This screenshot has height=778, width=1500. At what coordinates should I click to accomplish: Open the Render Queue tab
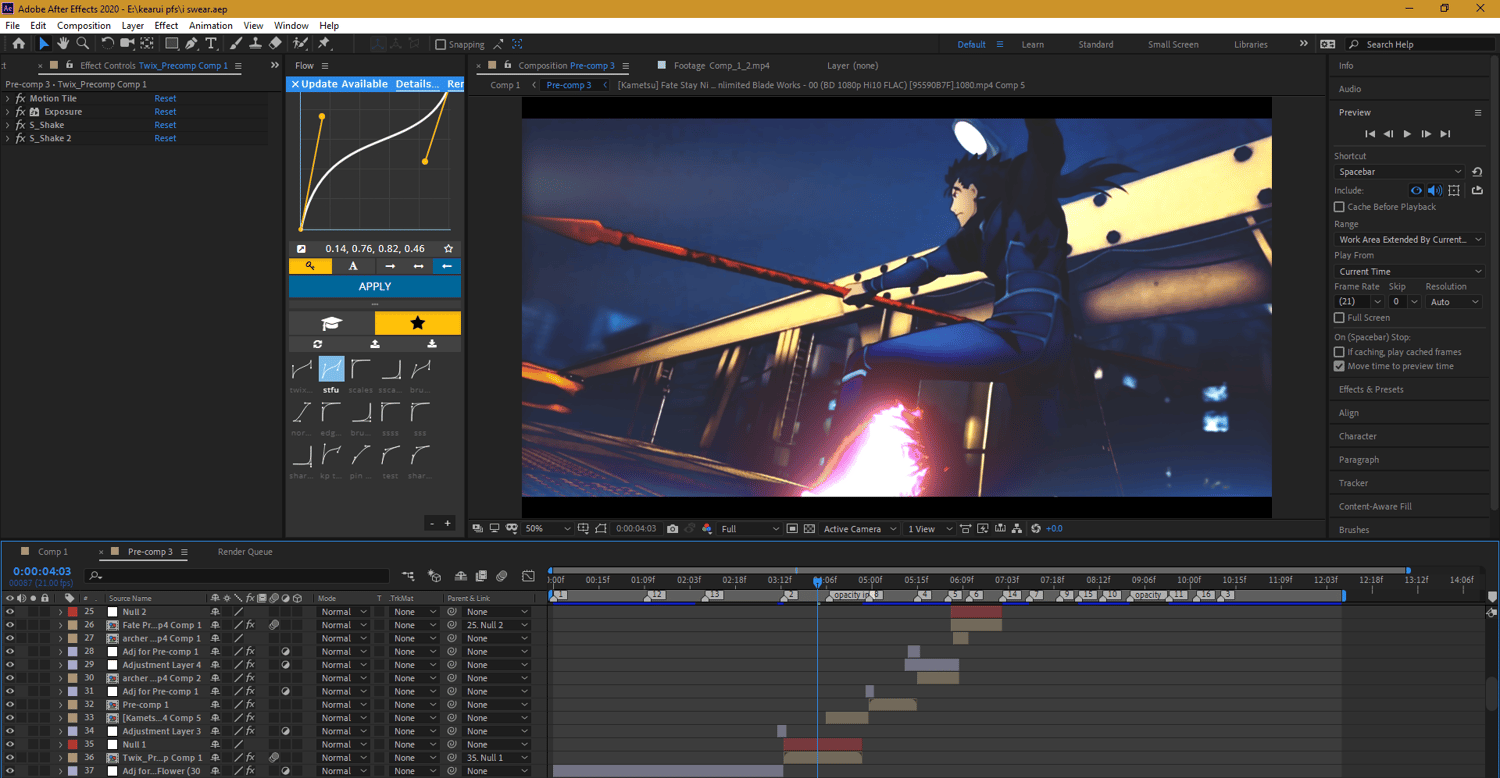pos(245,552)
